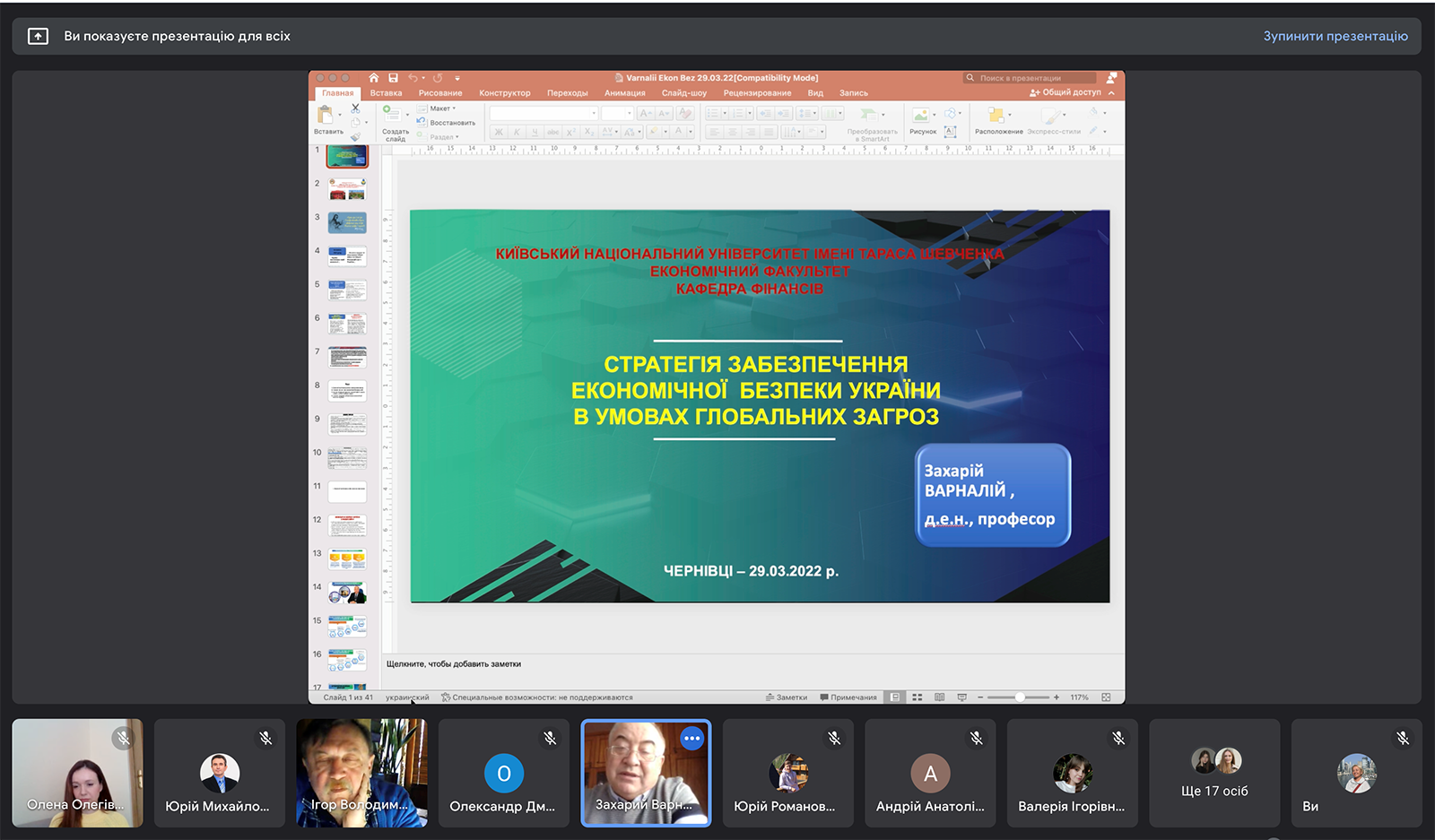Open the font name combo box
The height and width of the screenshot is (840, 1435).
544,113
